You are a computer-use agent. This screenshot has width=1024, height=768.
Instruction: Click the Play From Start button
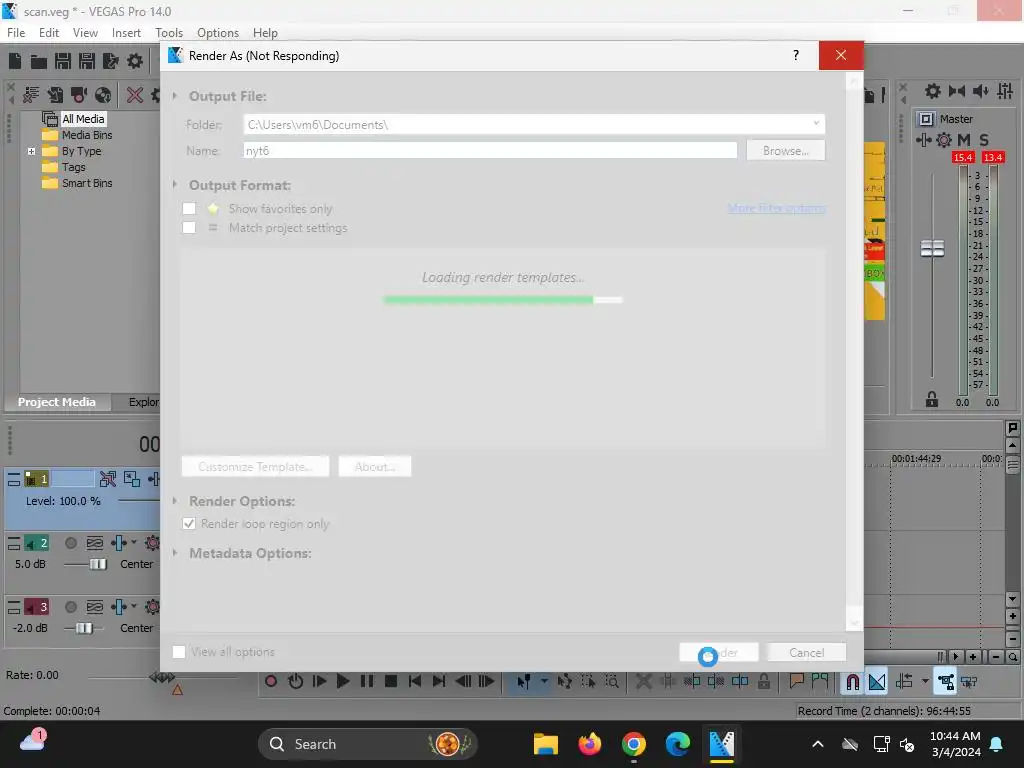[x=319, y=682]
